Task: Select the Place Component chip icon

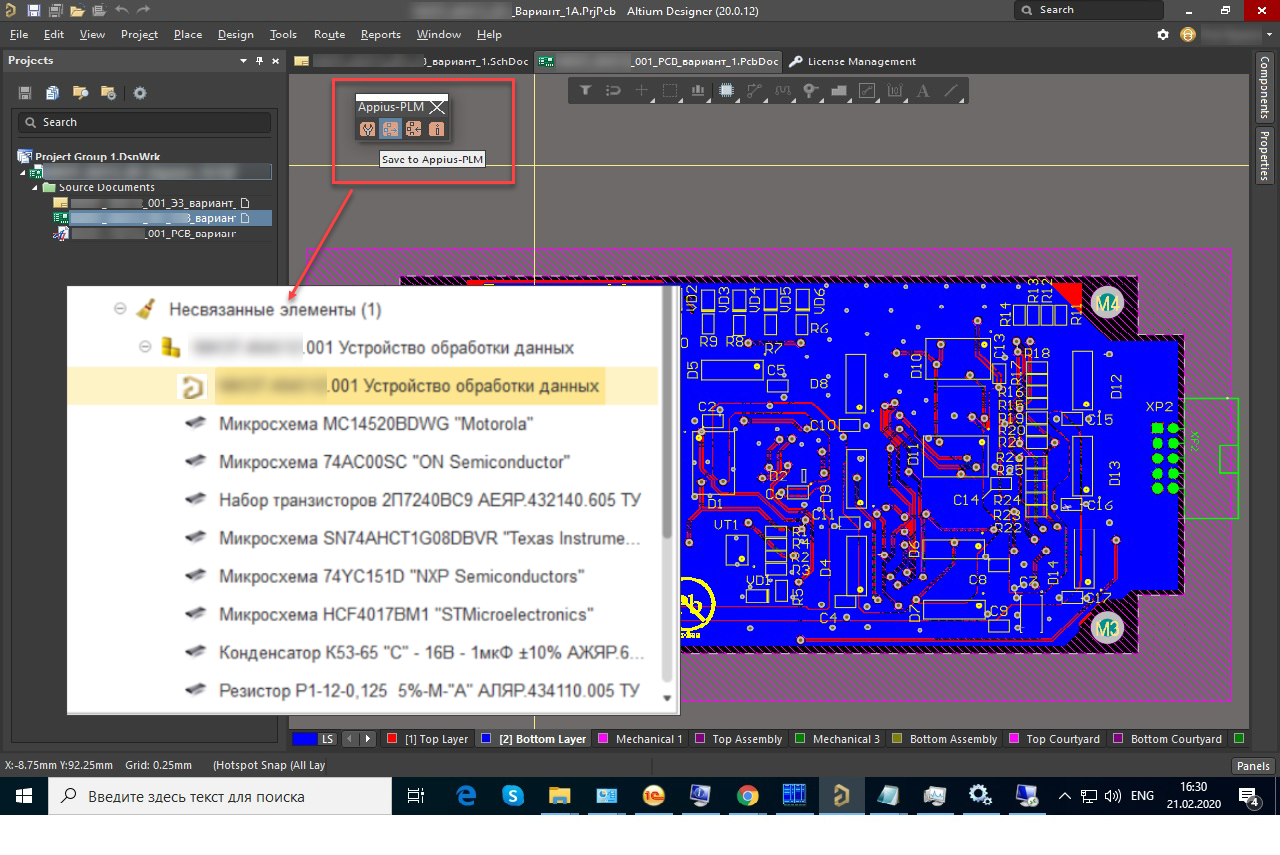Action: (x=725, y=90)
